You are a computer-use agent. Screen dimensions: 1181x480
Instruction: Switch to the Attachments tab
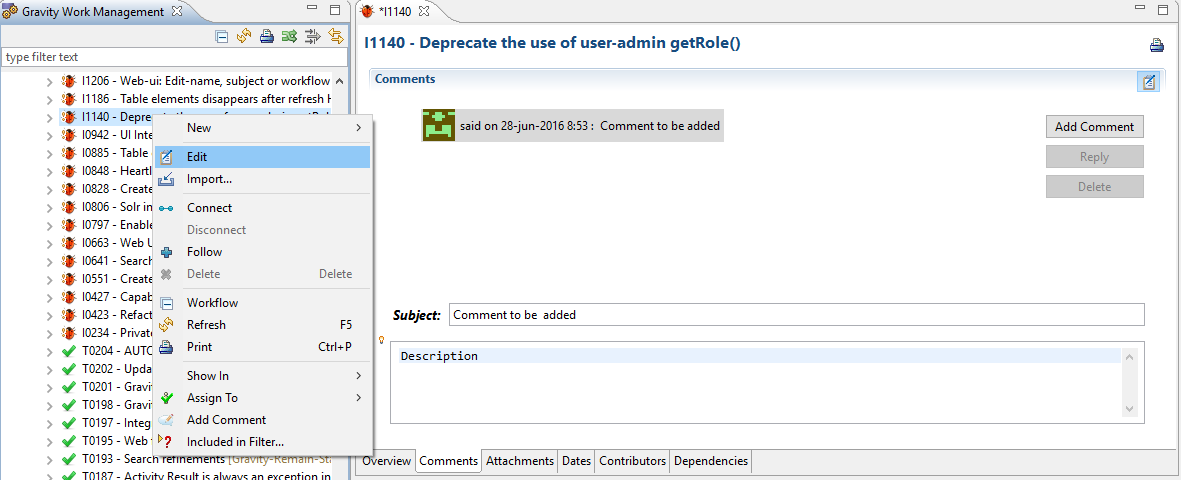point(519,461)
